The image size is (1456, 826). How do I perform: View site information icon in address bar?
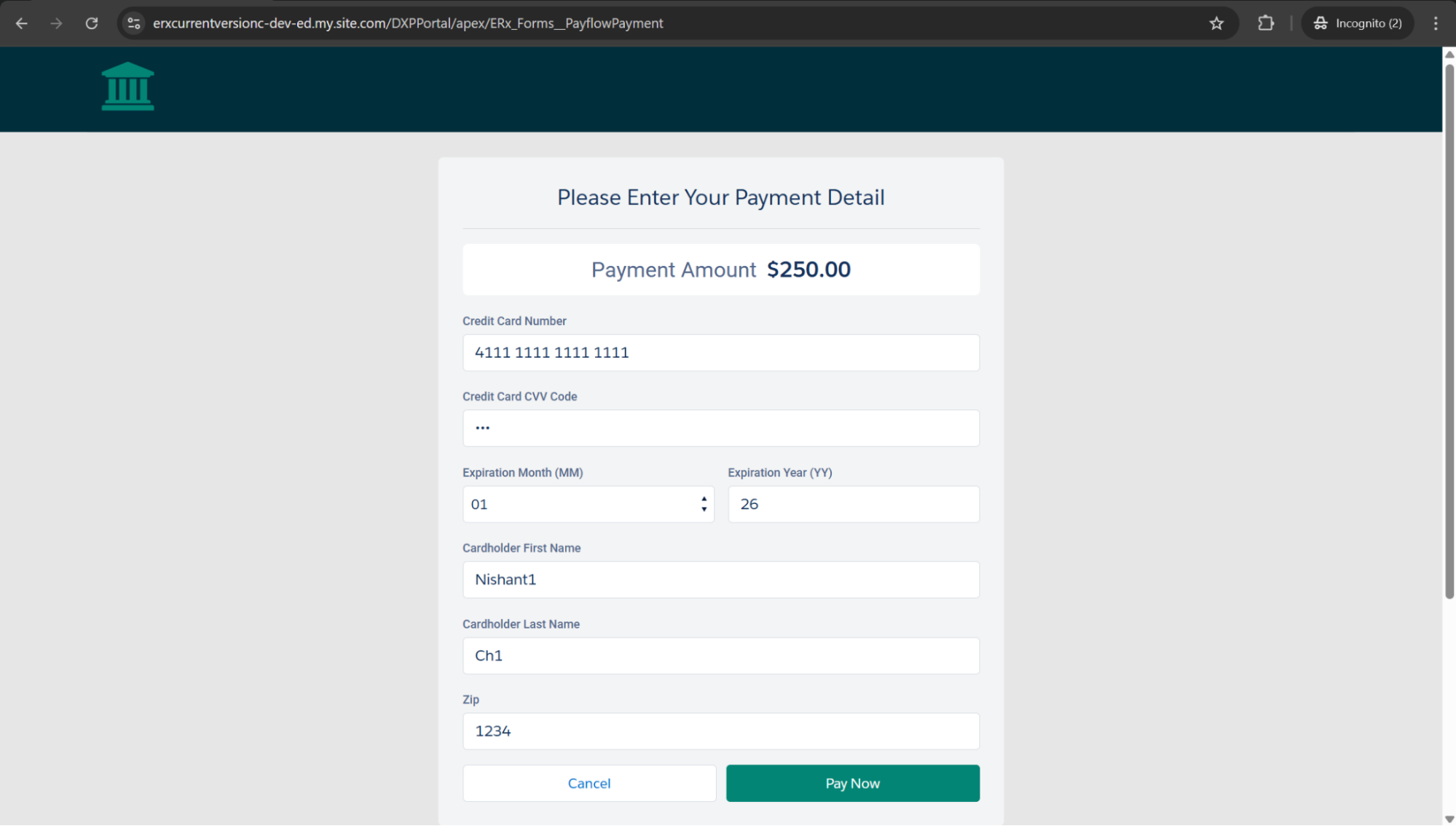(134, 23)
